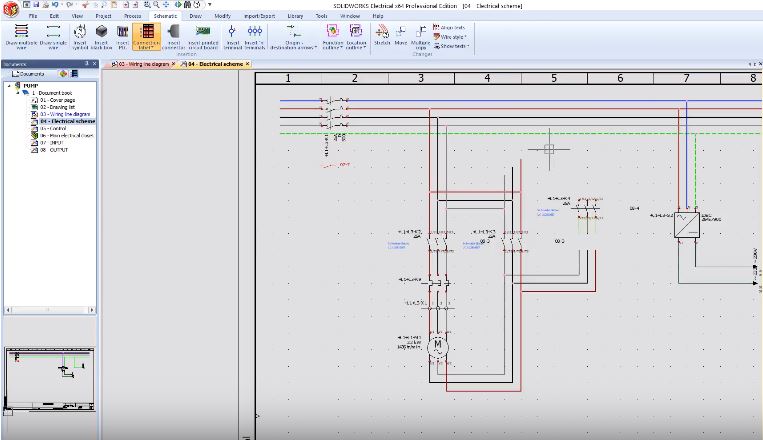Select 05 - Control in document tree
This screenshot has width=763, height=440.
pyautogui.click(x=53, y=128)
